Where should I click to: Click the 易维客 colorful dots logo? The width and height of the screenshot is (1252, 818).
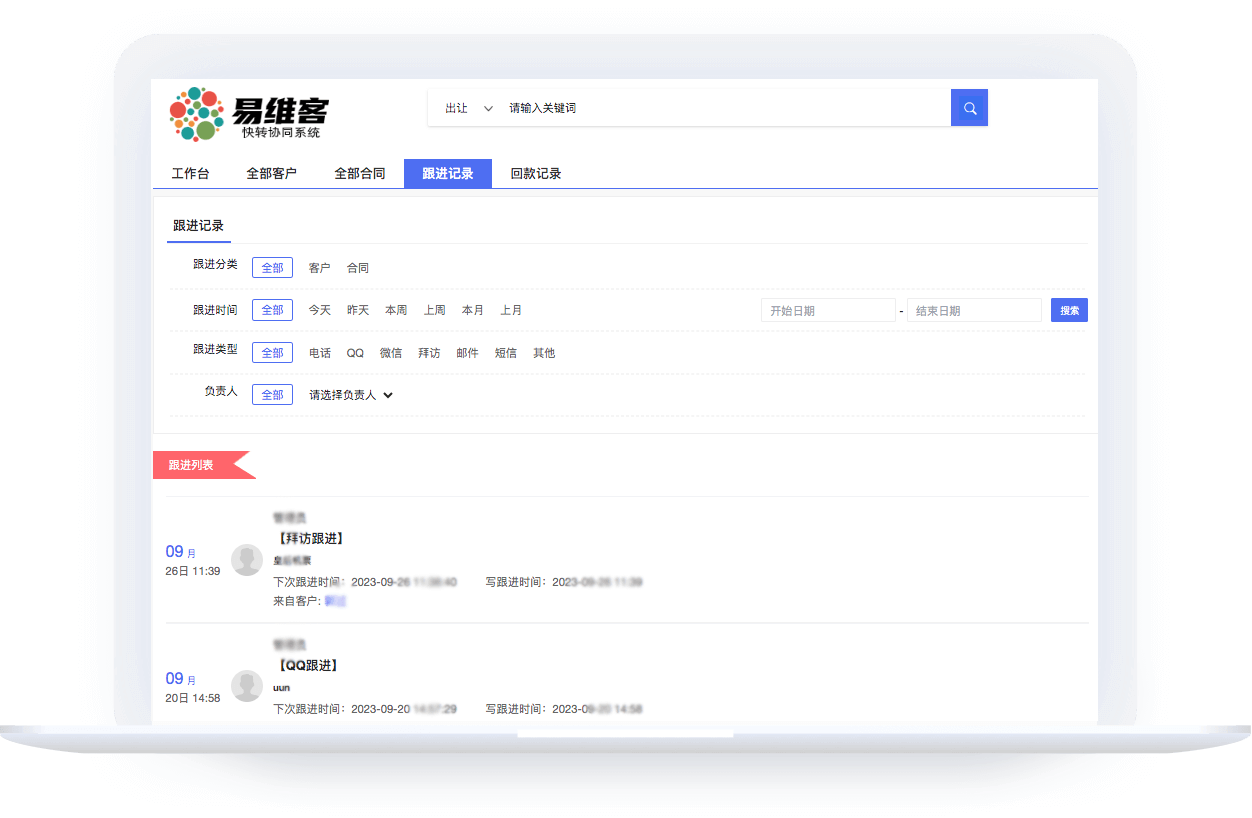click(196, 114)
